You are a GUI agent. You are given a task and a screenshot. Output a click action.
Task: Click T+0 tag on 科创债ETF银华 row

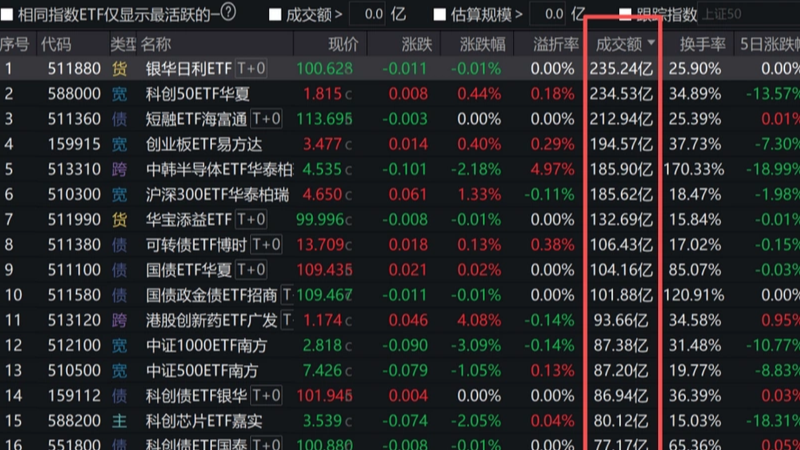point(266,395)
